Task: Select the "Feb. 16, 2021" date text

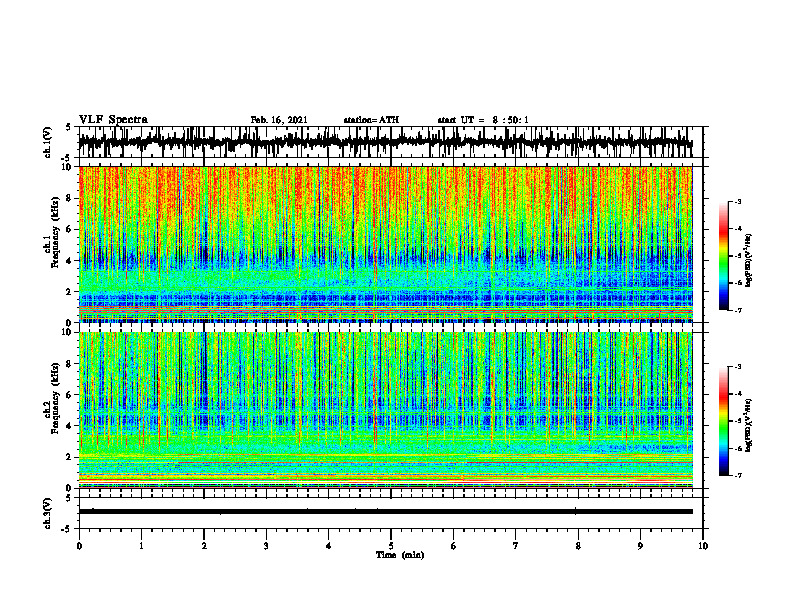Action: pyautogui.click(x=279, y=120)
